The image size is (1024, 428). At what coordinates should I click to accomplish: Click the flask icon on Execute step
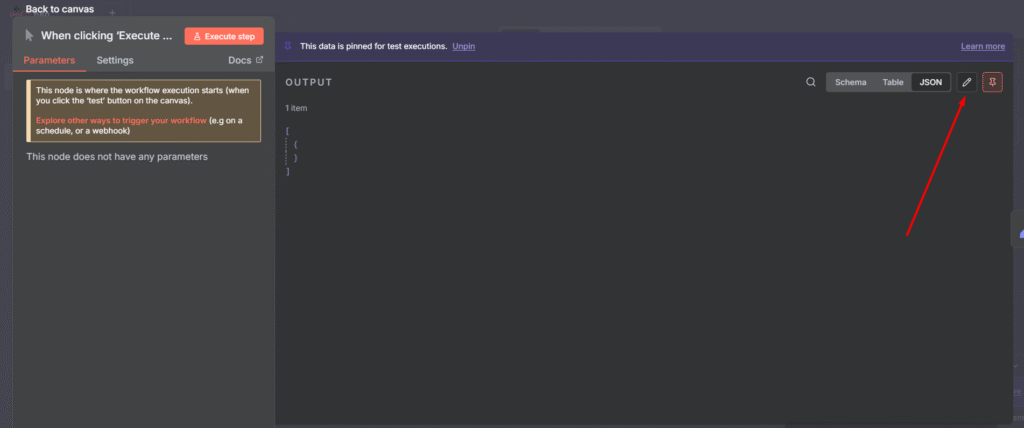tap(197, 36)
